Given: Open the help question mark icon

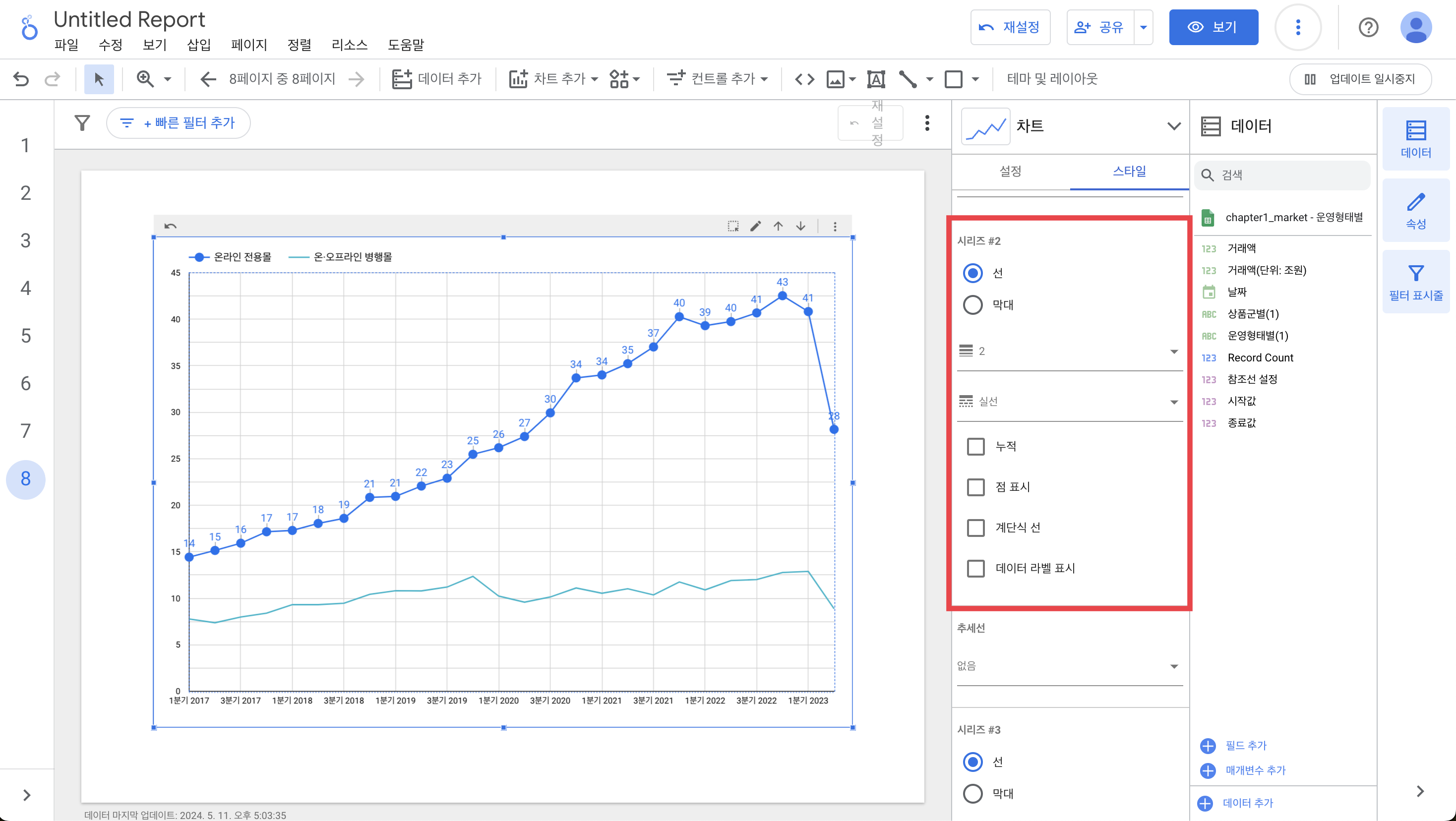Looking at the screenshot, I should [1368, 27].
